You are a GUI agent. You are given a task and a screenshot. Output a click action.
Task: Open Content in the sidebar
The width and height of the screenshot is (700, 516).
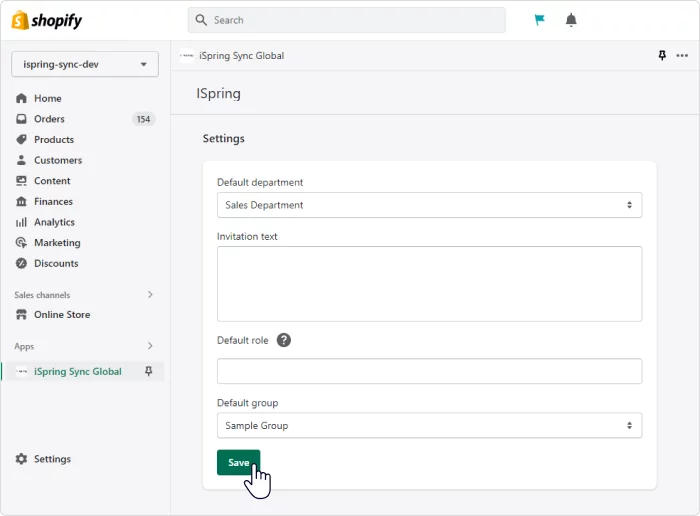pos(52,181)
